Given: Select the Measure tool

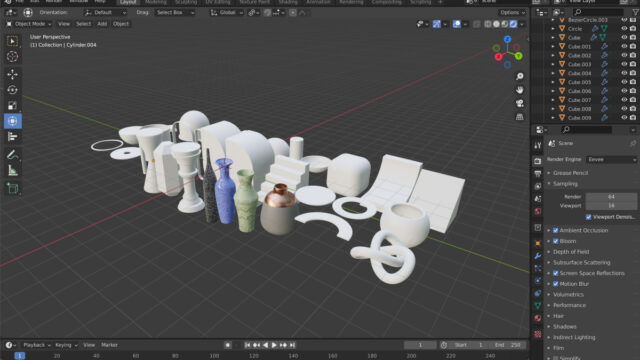Looking at the screenshot, I should tap(12, 171).
